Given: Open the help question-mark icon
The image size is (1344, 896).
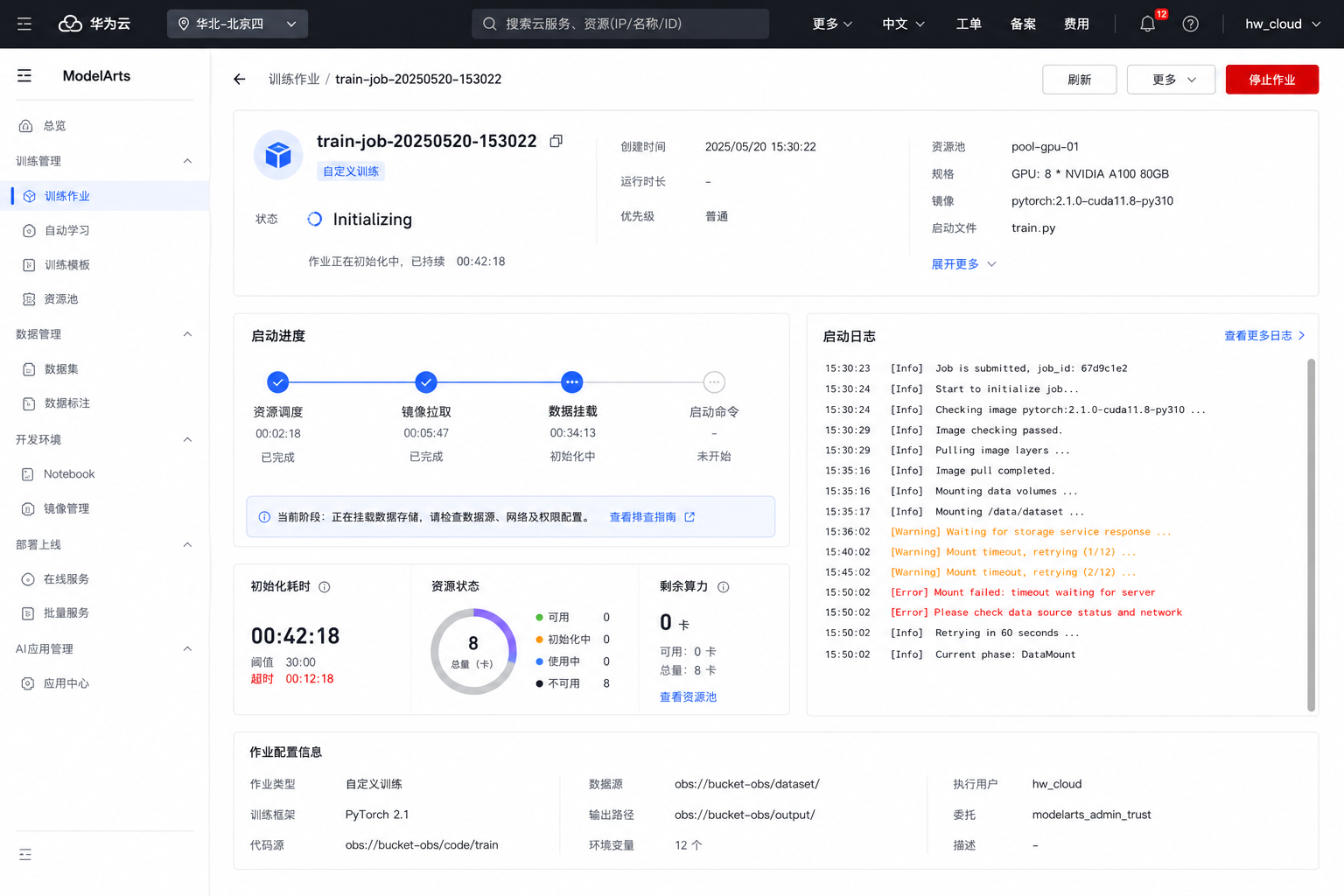Looking at the screenshot, I should click(x=1190, y=24).
